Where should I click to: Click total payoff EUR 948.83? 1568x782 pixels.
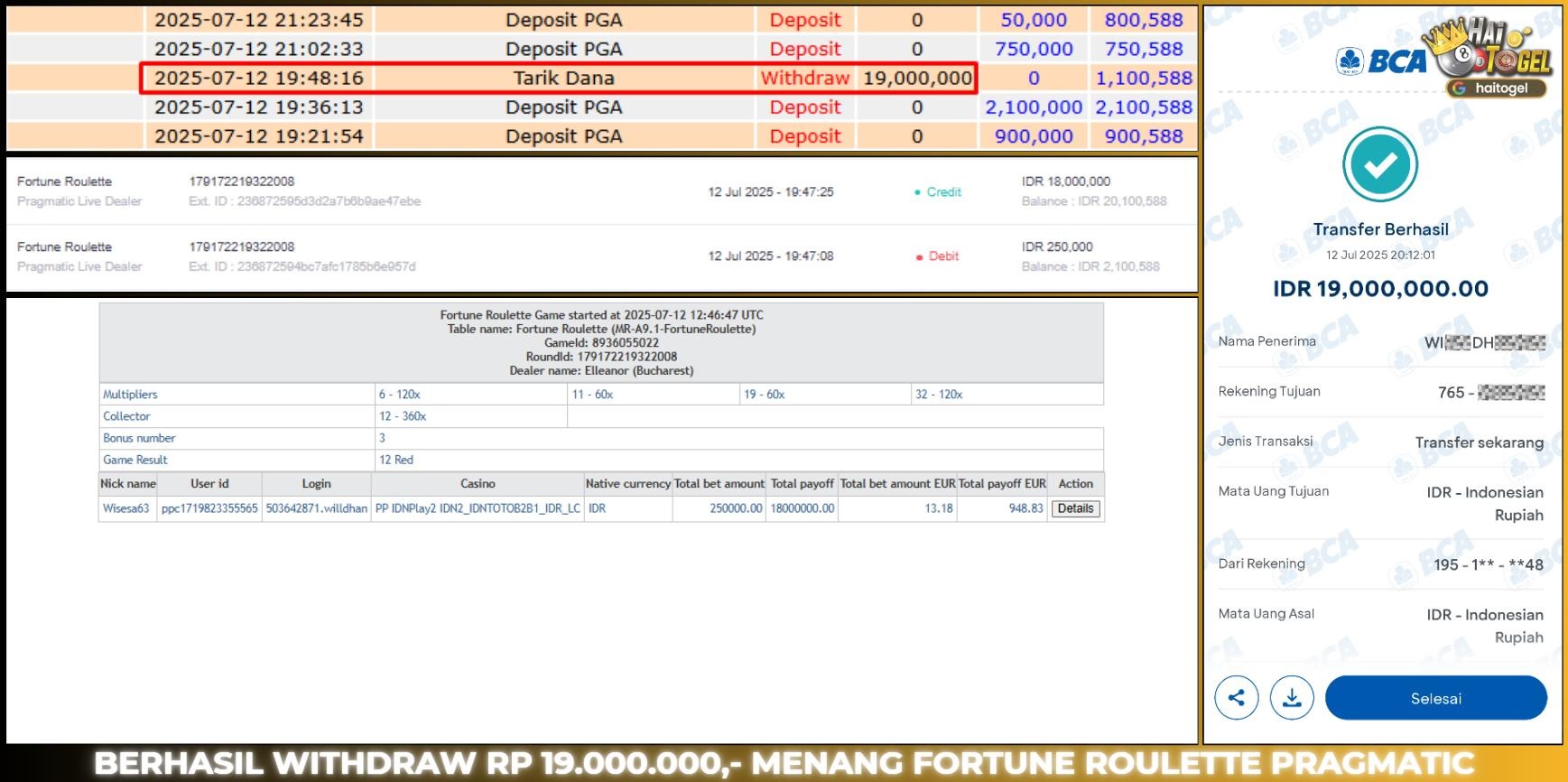coord(1025,508)
